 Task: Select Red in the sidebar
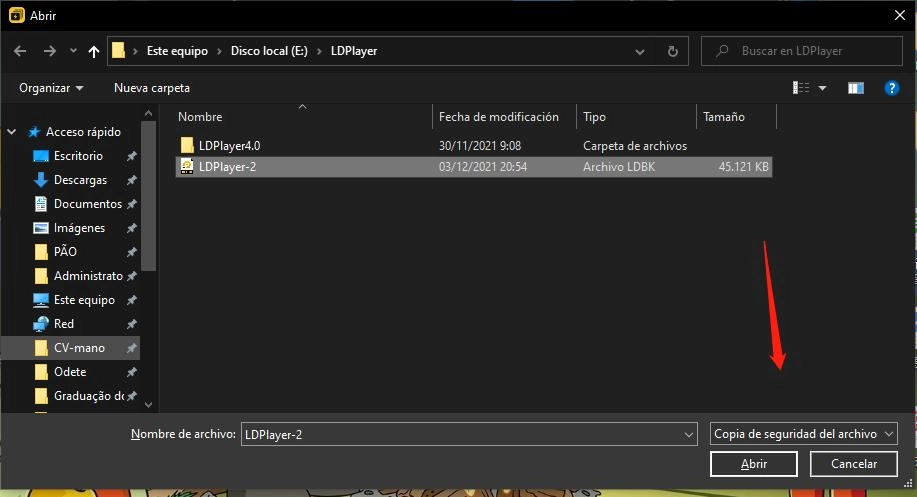click(64, 324)
